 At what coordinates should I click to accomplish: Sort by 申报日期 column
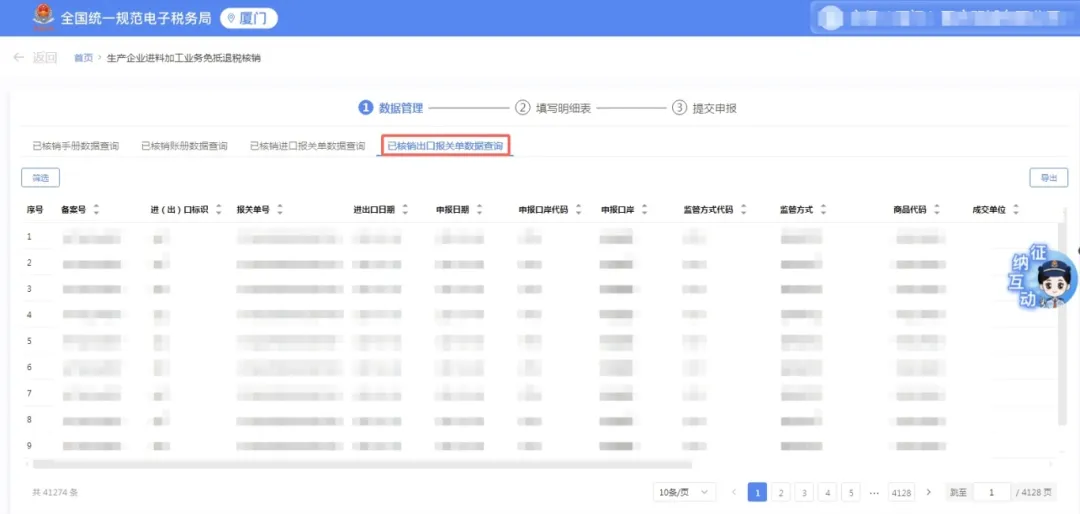[479, 210]
